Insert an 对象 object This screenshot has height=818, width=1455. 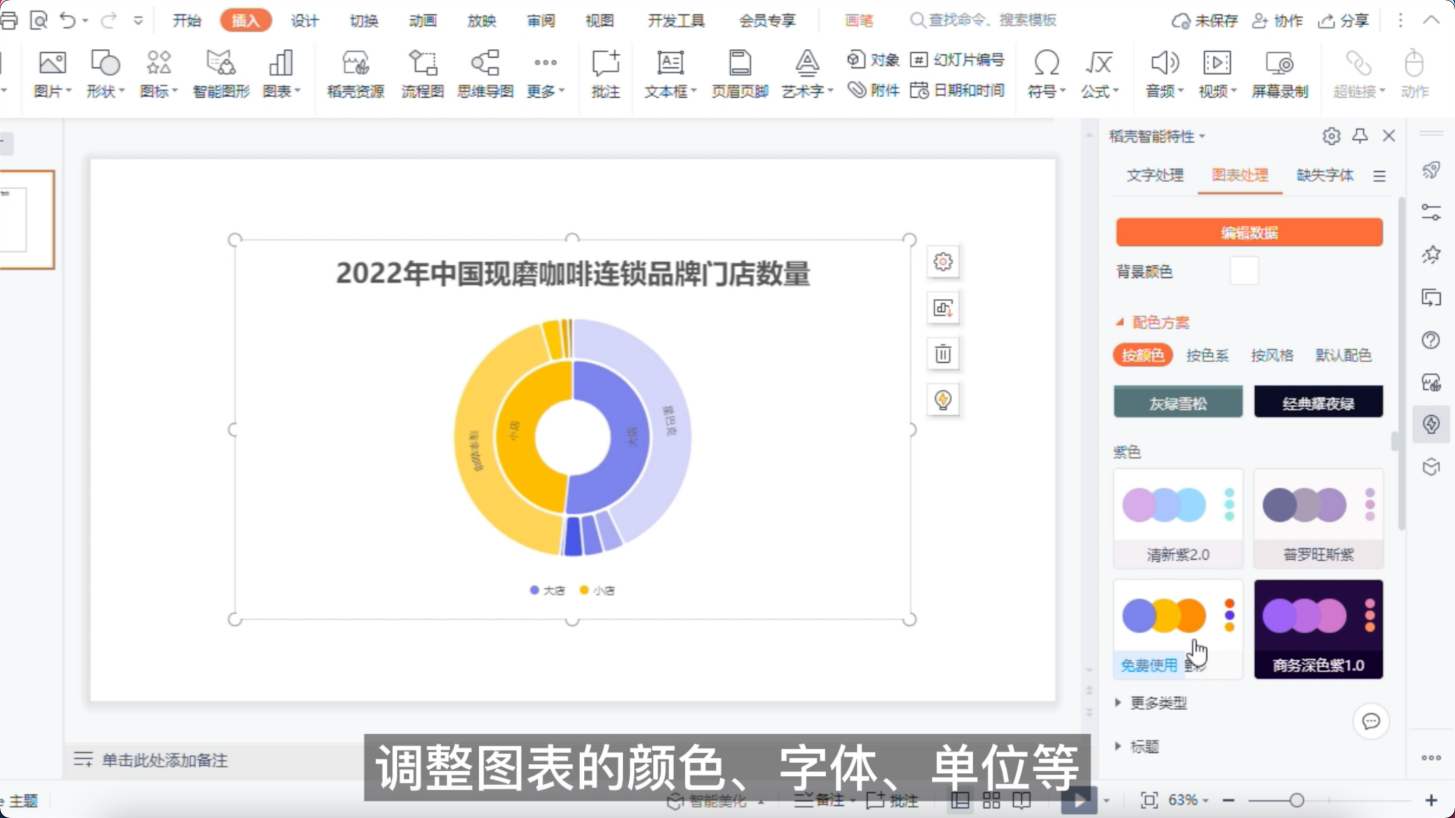(x=873, y=60)
